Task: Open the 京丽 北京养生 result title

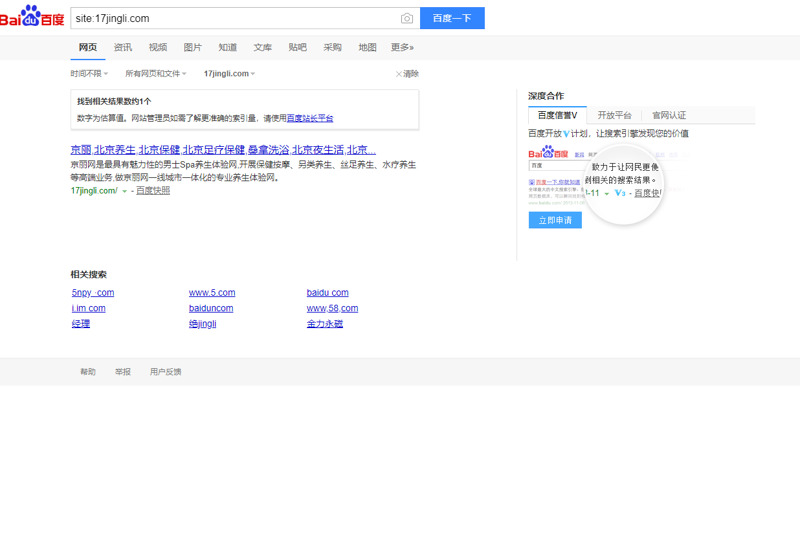Action: pos(223,150)
